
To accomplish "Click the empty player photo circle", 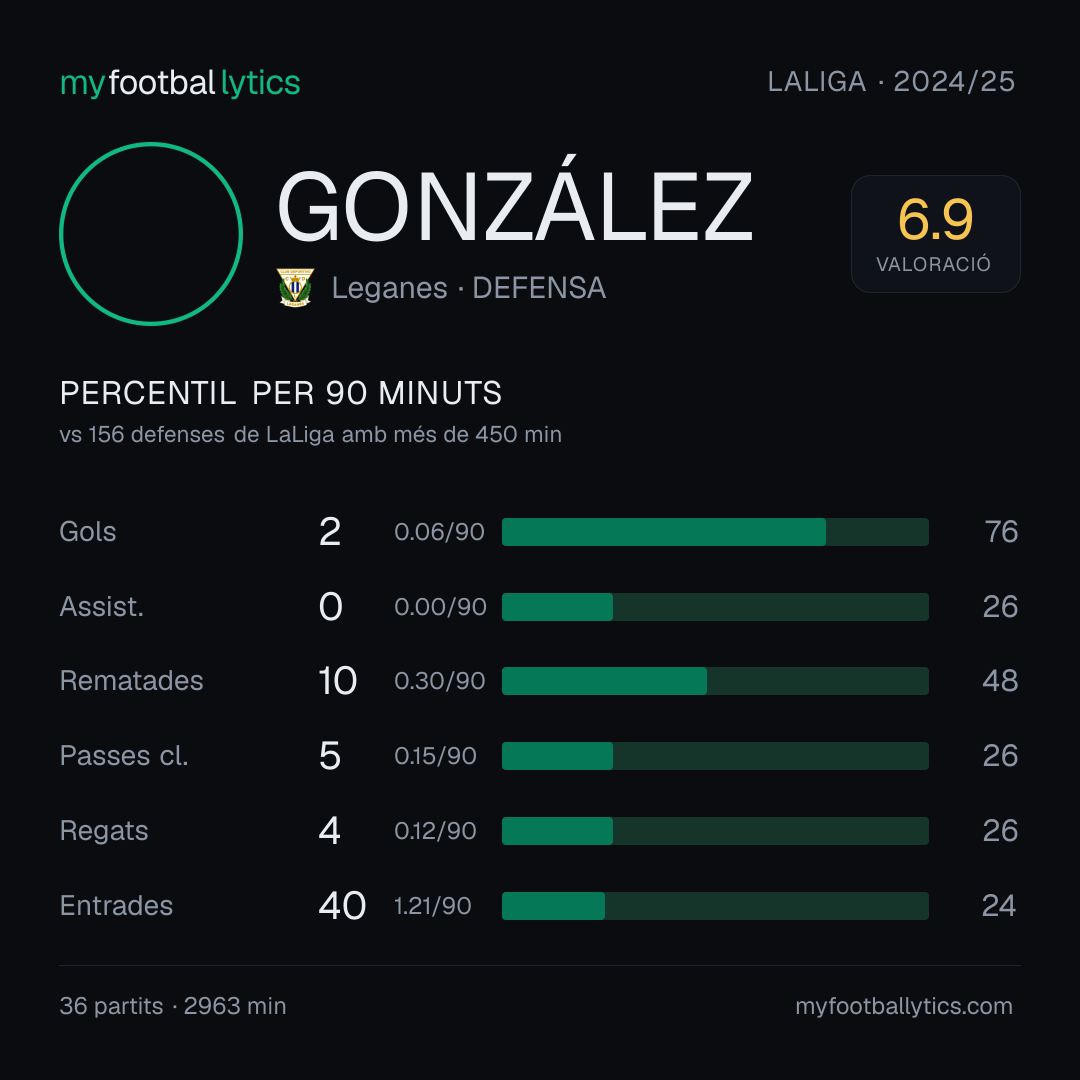I will point(151,234).
